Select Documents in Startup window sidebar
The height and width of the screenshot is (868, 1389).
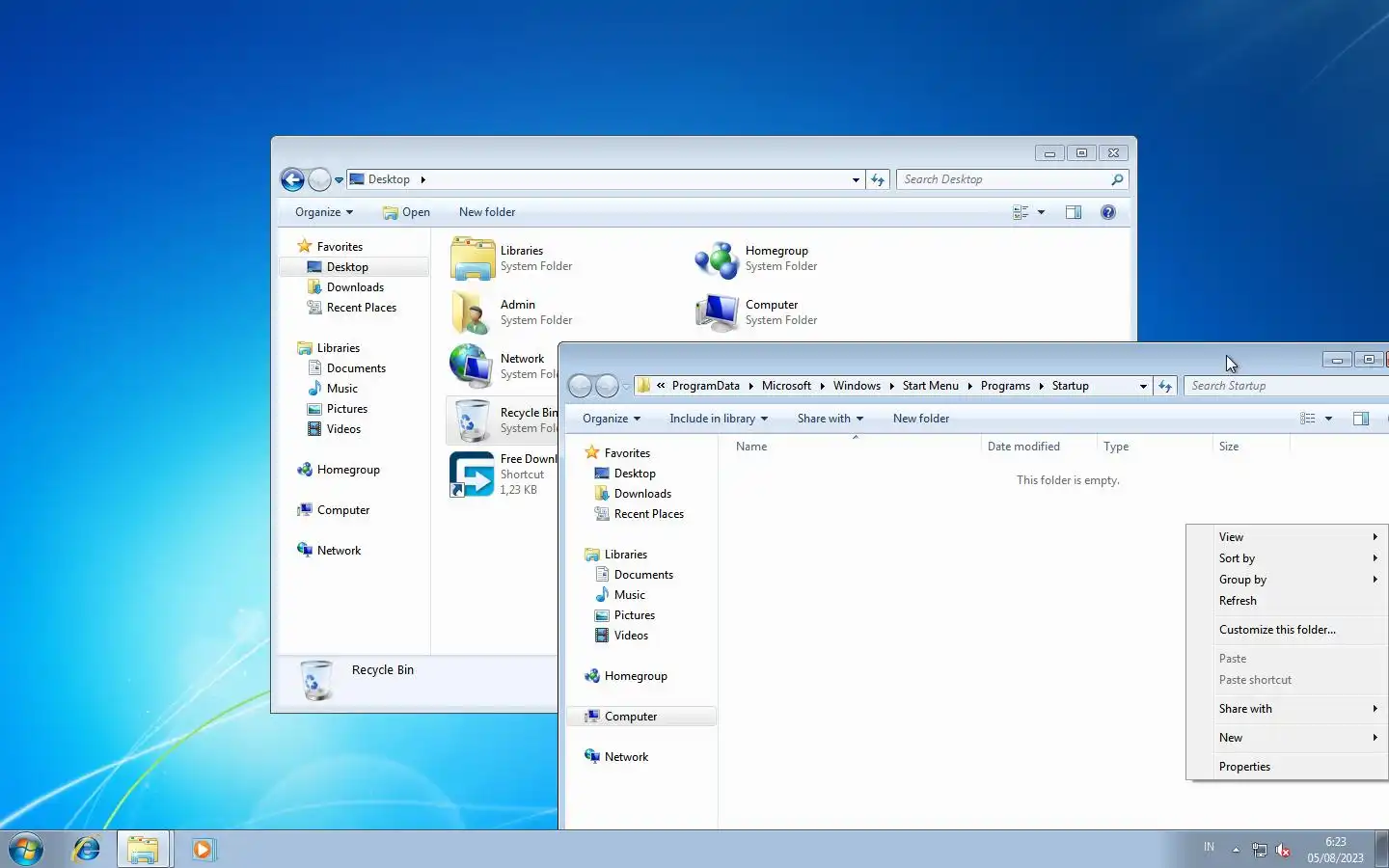(643, 575)
